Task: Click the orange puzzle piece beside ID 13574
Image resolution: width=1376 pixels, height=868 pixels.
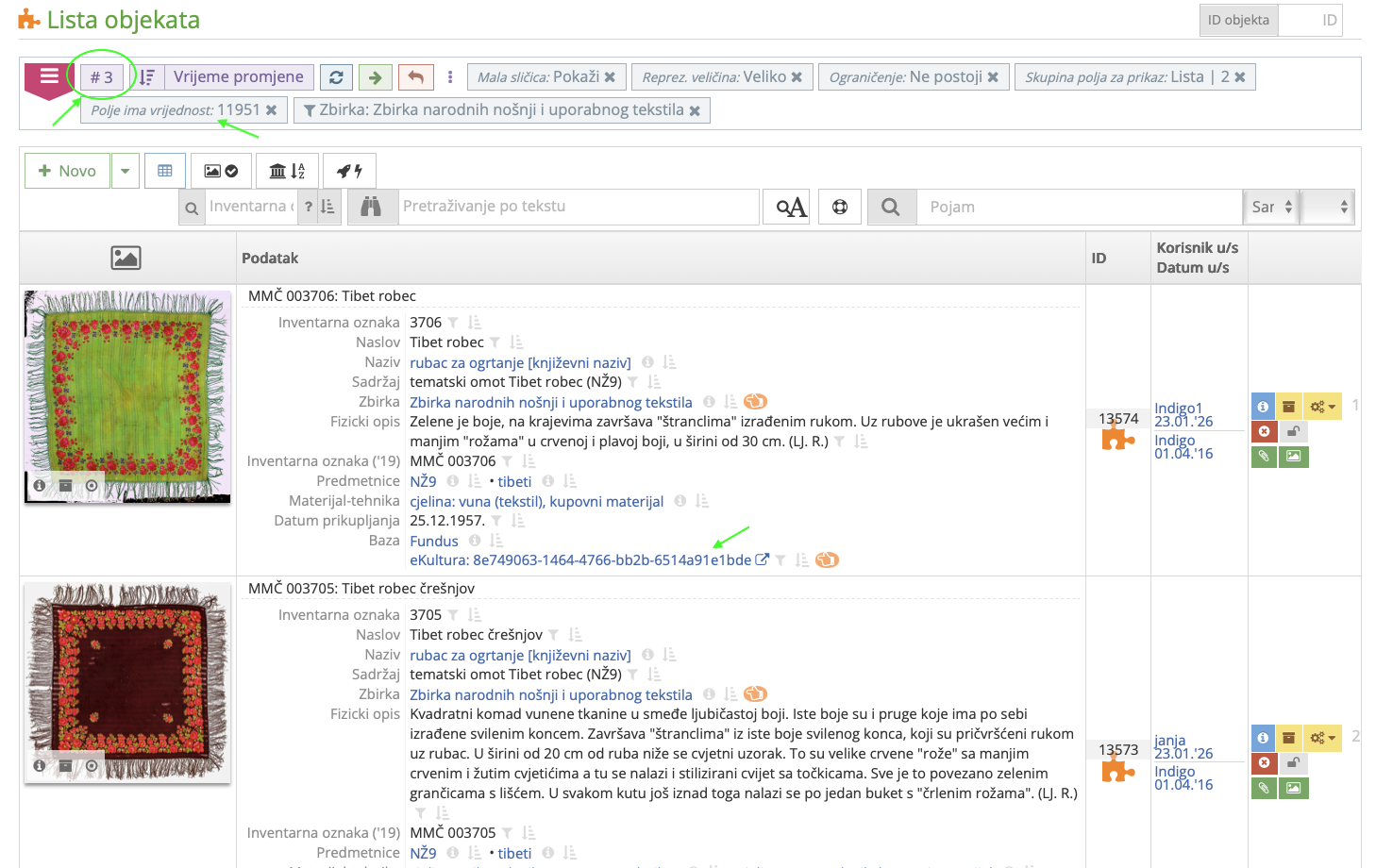Action: [1117, 438]
